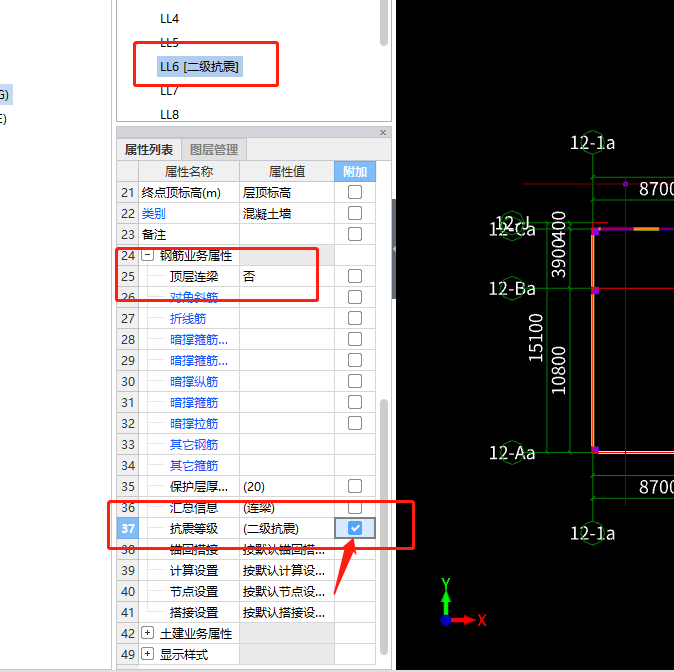The image size is (674, 672).
Task: Expand the 土建业务属性 group
Action: 147,633
